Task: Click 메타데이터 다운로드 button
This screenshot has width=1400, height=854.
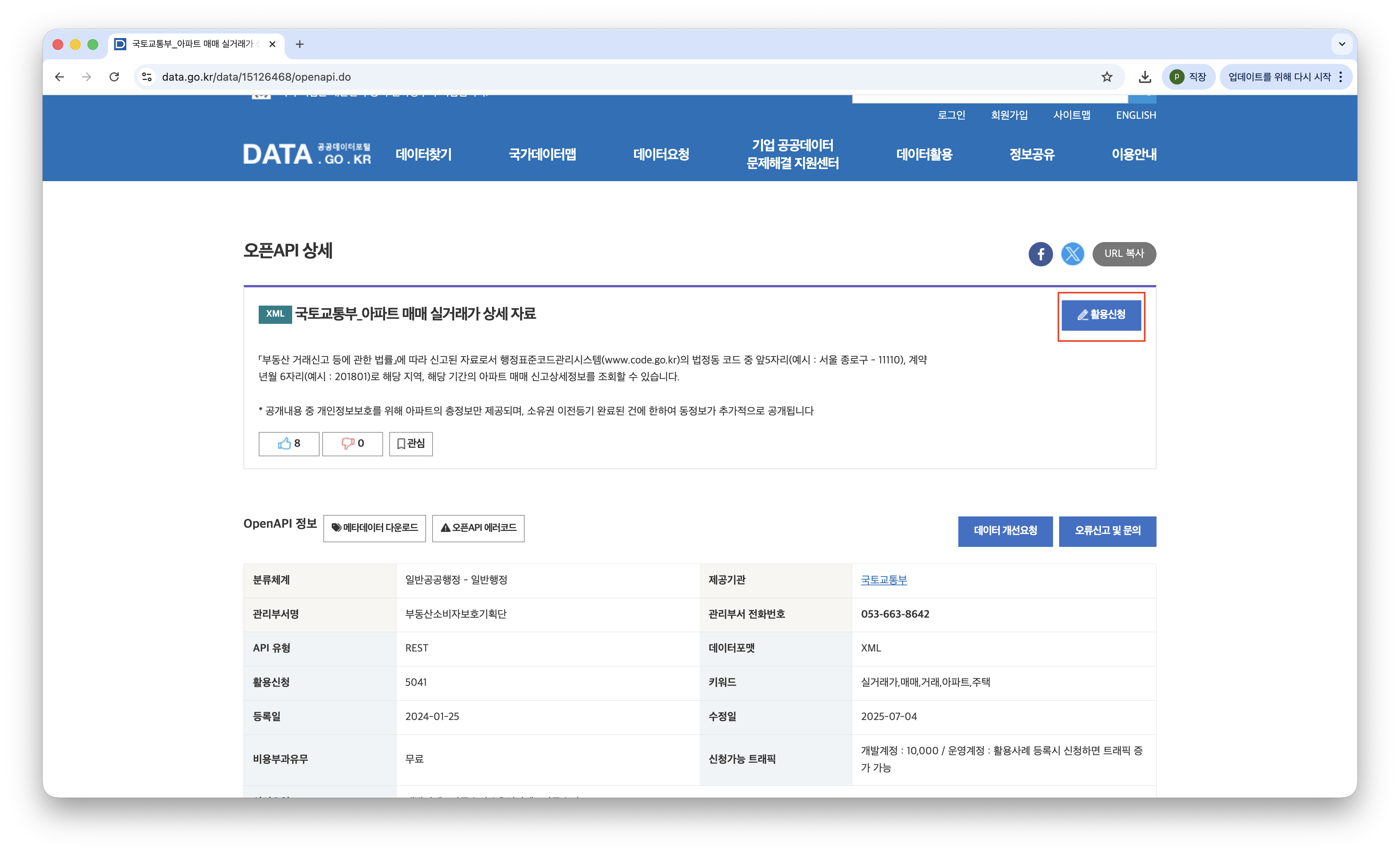Action: (x=374, y=529)
